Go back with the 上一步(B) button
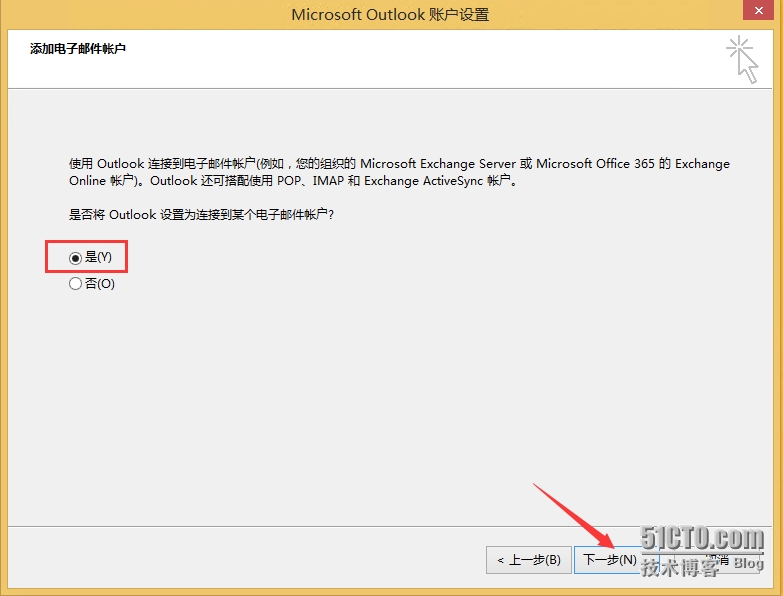The image size is (783, 596). pyautogui.click(x=529, y=560)
